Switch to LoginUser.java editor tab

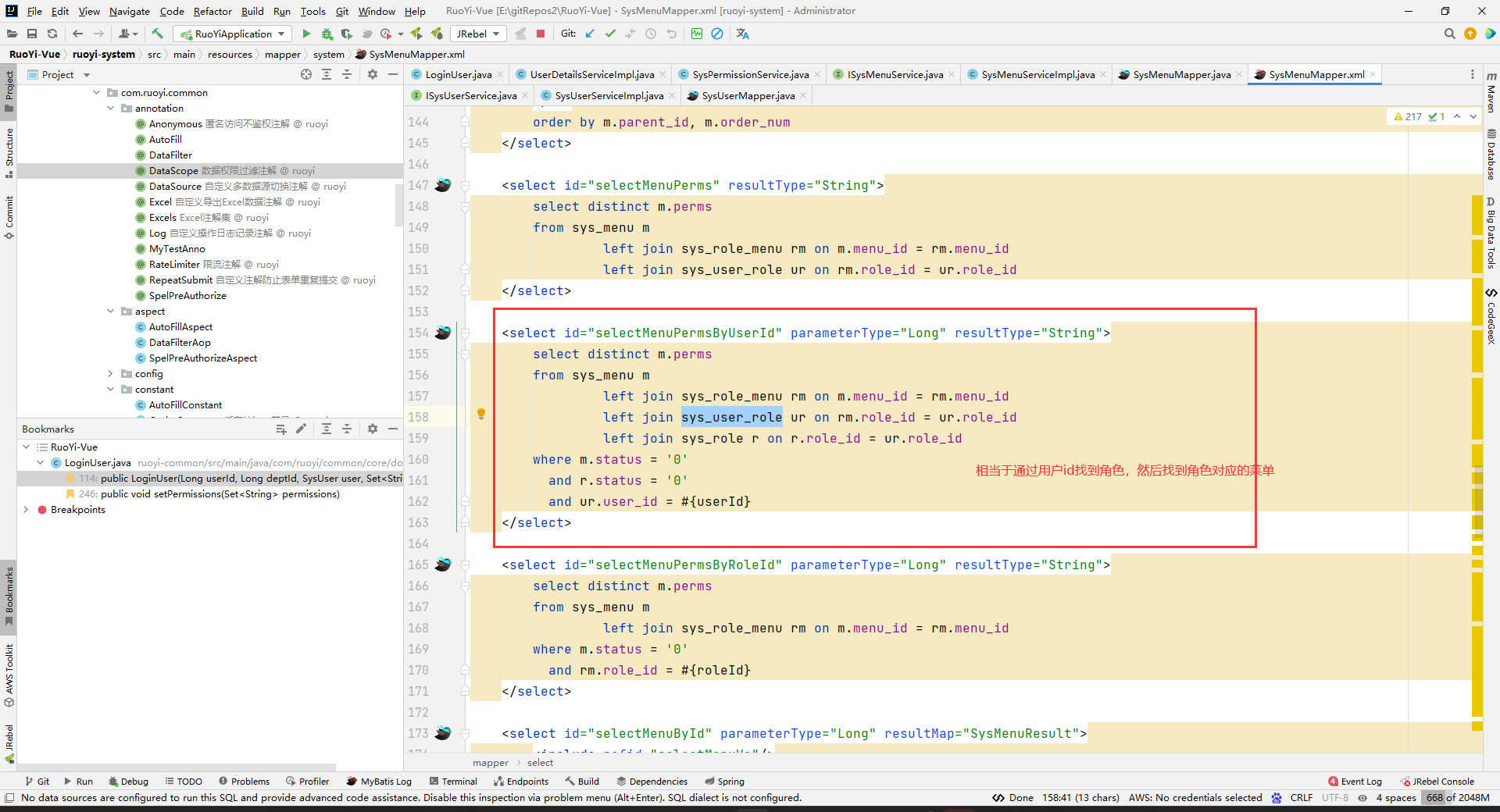point(458,74)
